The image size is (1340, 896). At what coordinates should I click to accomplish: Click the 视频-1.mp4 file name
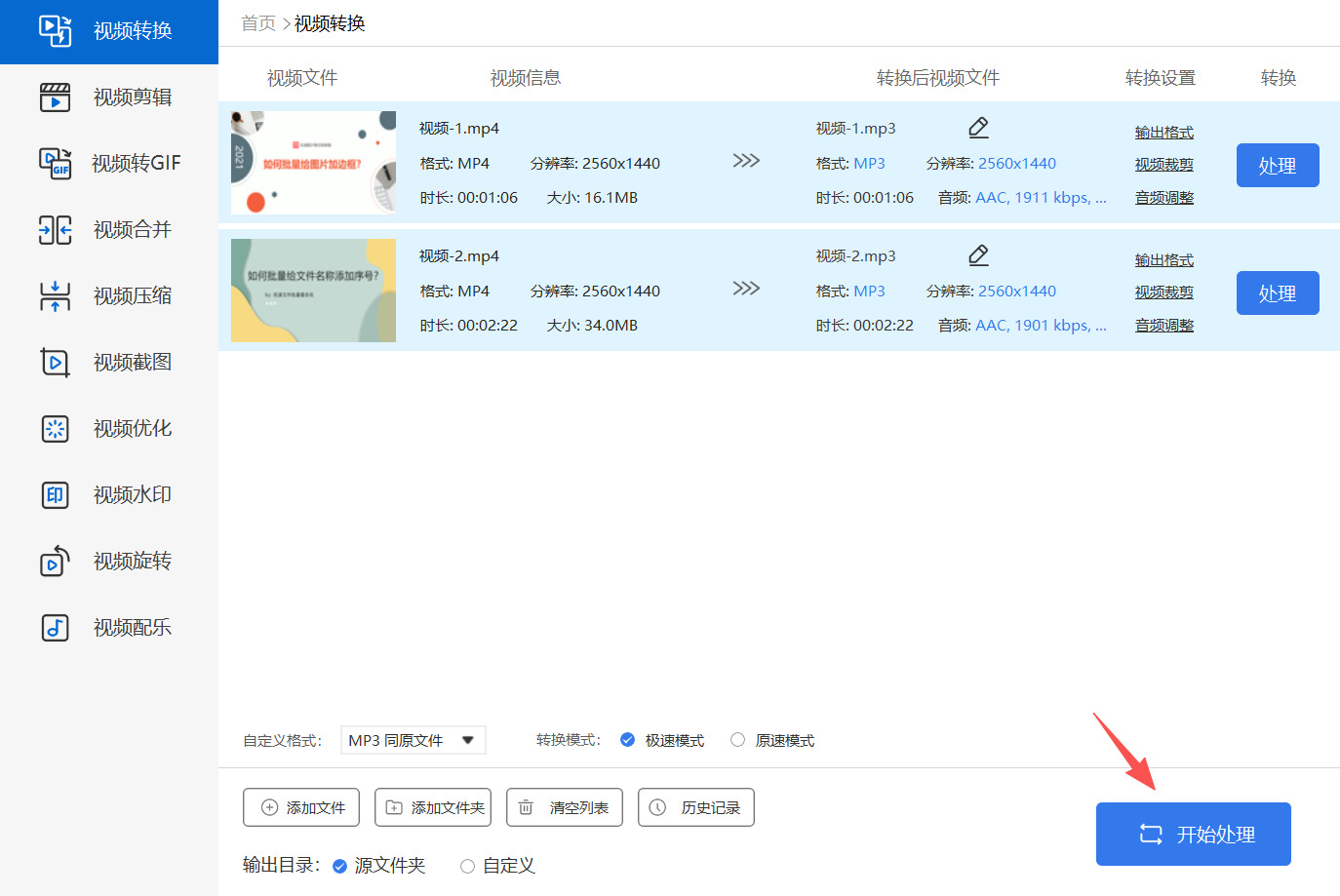point(459,129)
